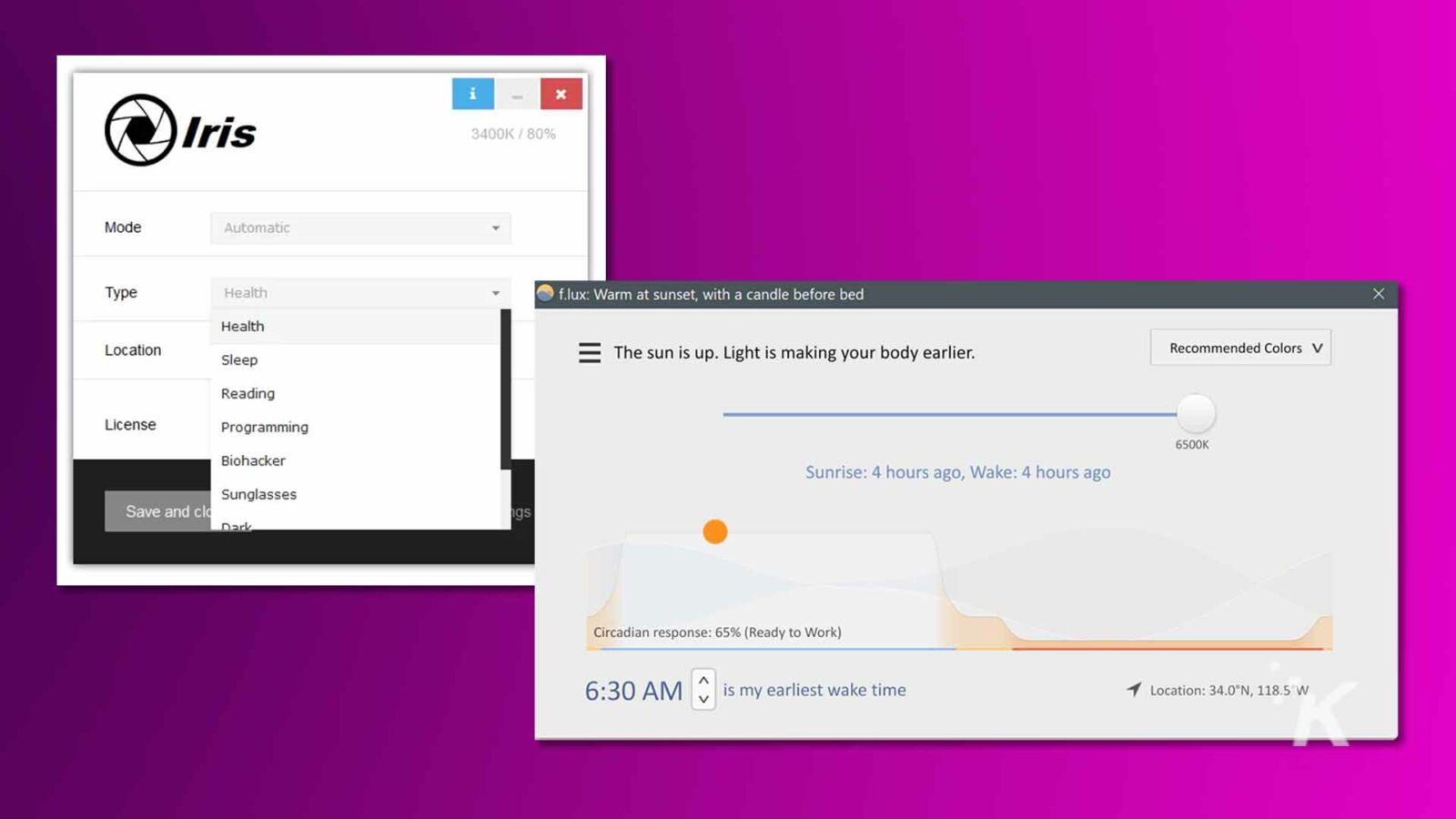Open the Type dropdown showing Health
Viewport: 1456px width, 819px height.
click(360, 293)
